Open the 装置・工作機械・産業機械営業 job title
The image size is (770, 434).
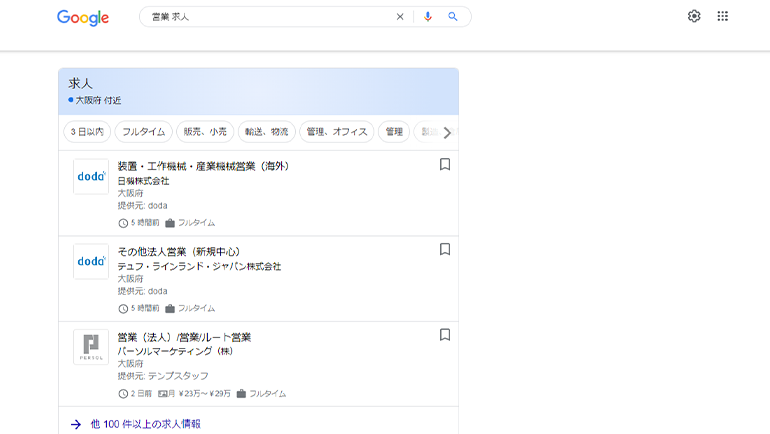tap(203, 166)
